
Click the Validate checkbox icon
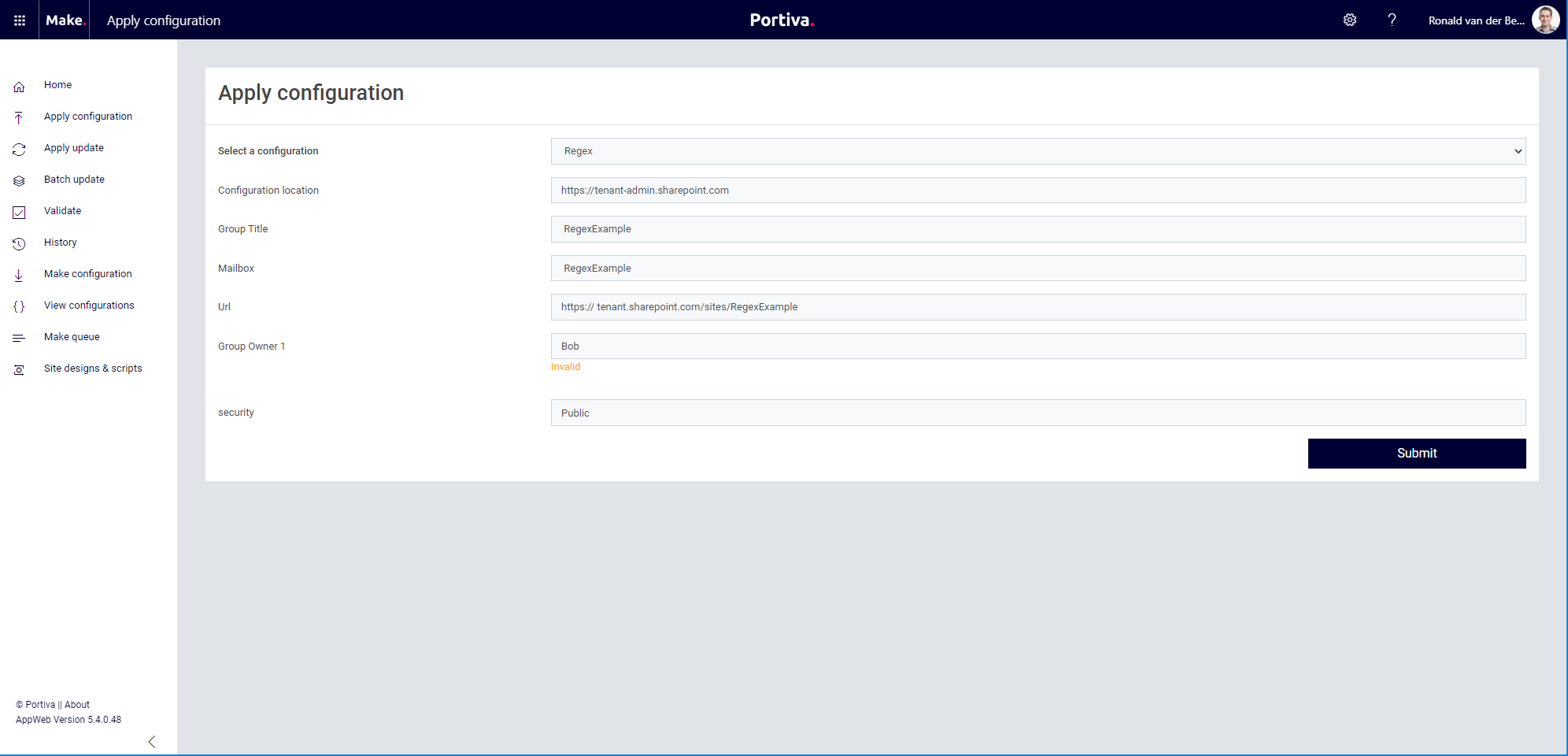point(19,213)
